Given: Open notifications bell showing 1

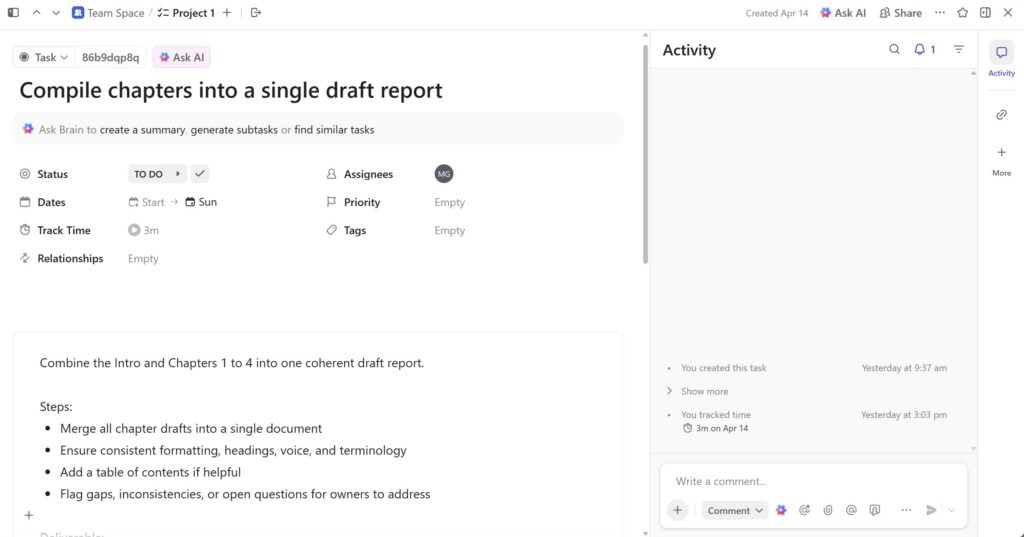Looking at the screenshot, I should pyautogui.click(x=925, y=49).
